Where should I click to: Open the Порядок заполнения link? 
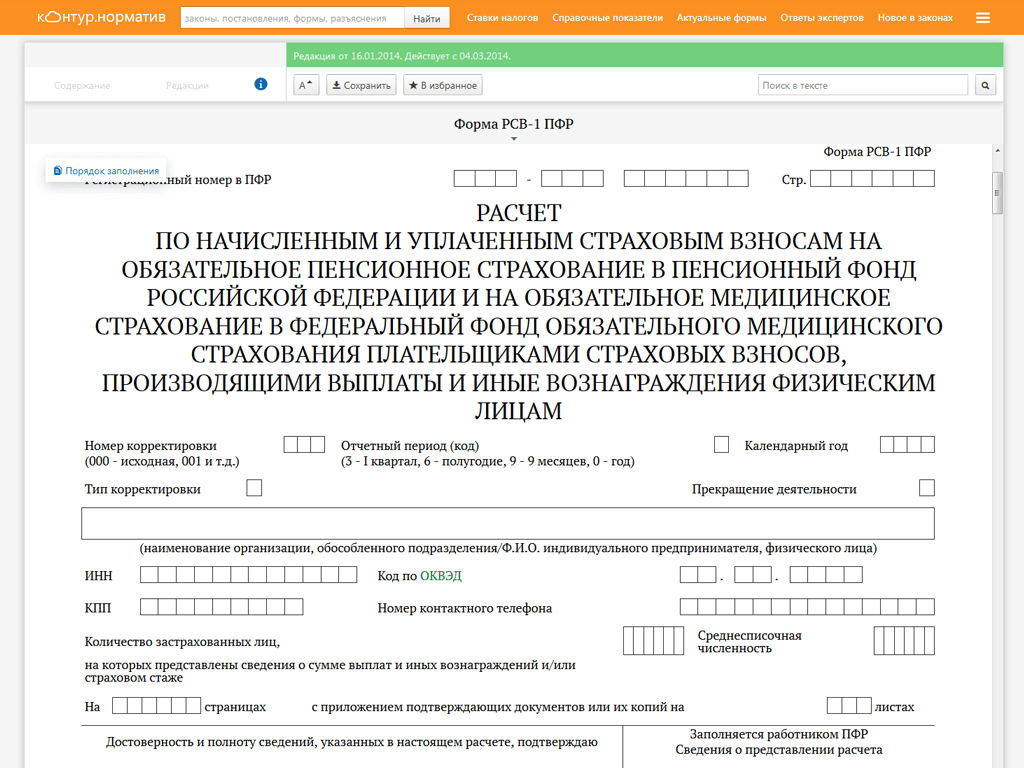(x=106, y=170)
